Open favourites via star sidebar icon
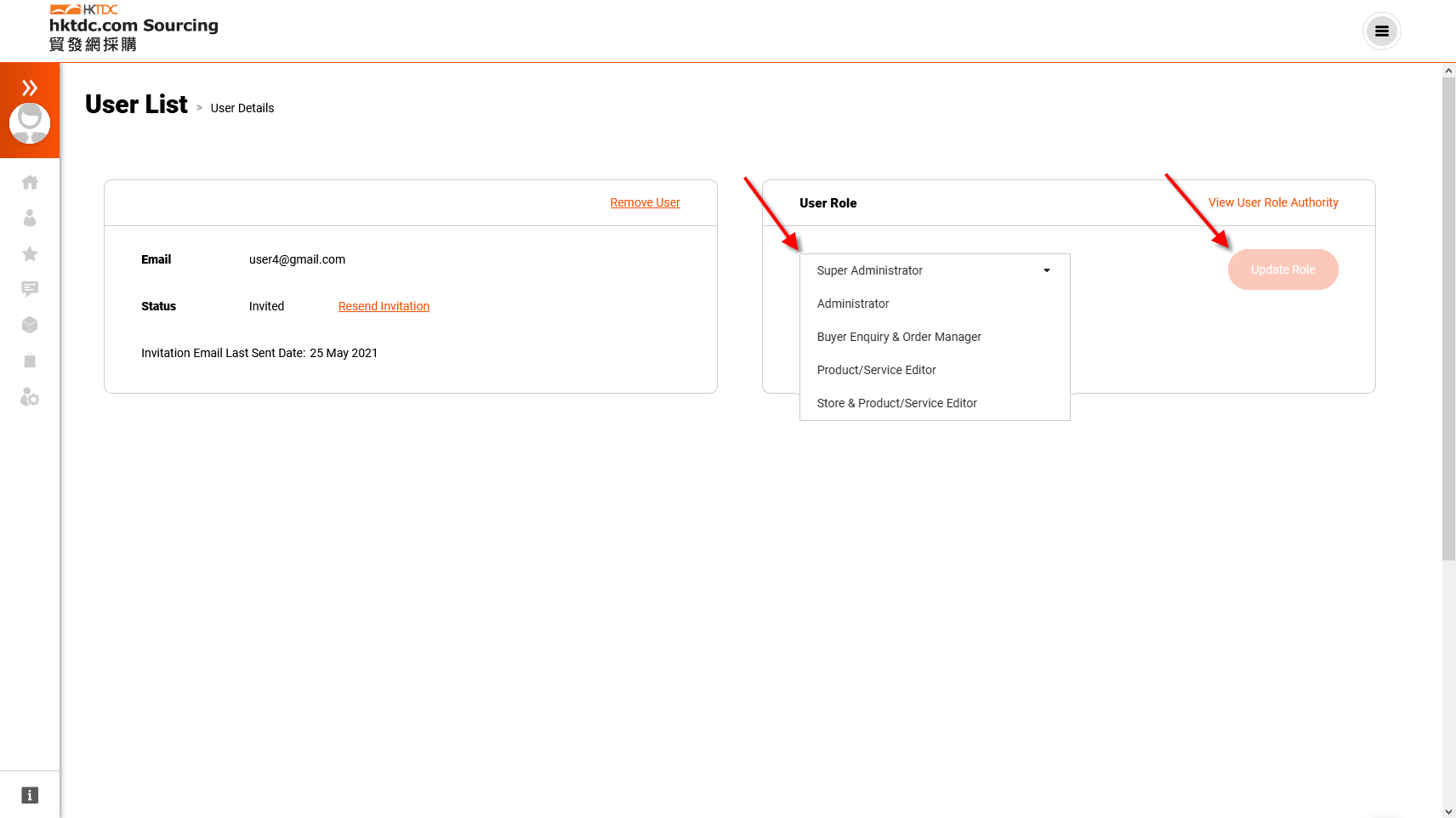Viewport: 1456px width, 818px height. (30, 253)
